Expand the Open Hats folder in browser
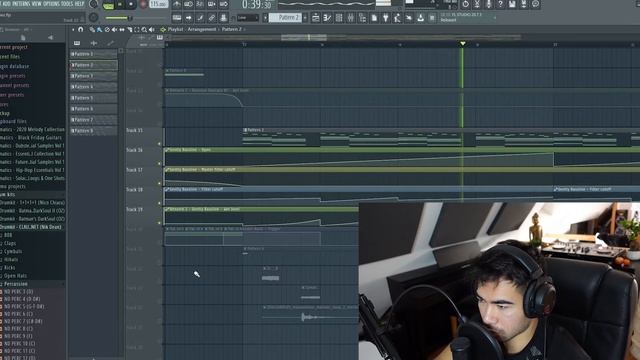 click(15, 276)
